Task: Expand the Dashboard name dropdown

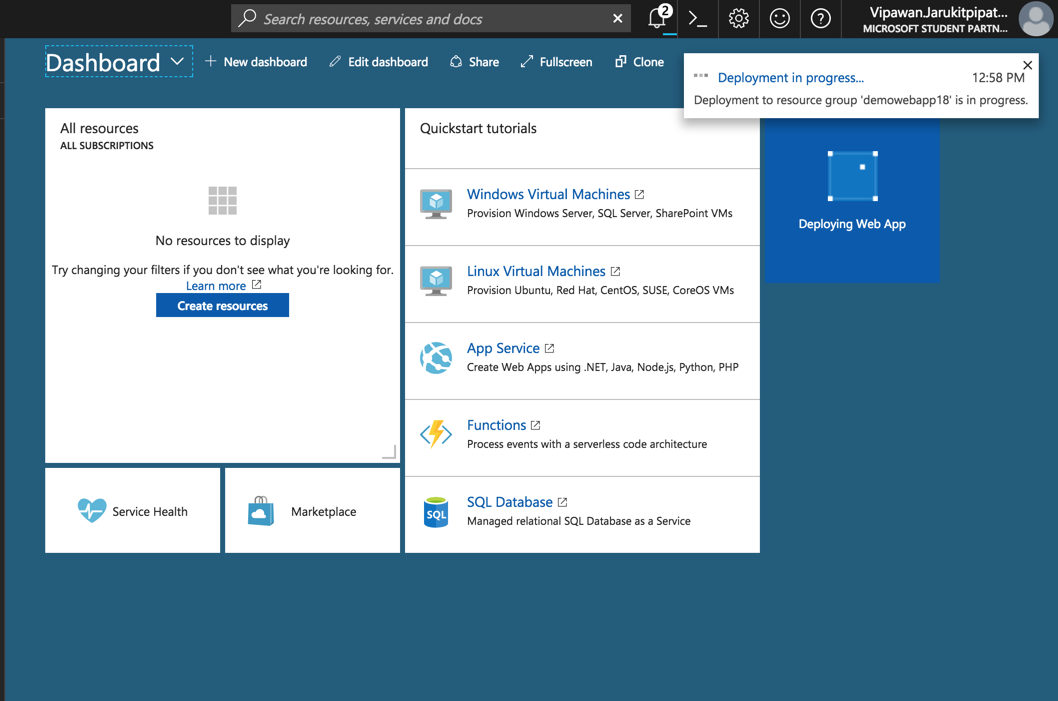Action: [x=177, y=62]
